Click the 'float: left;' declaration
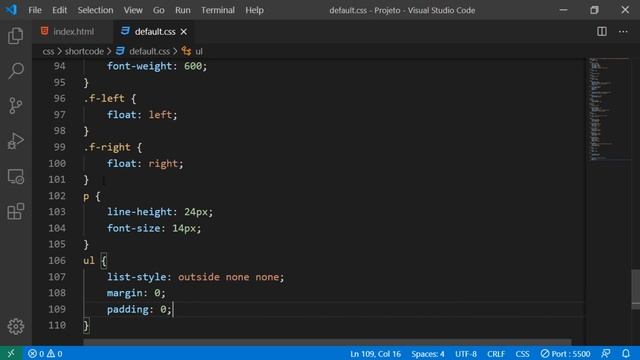640x360 pixels. click(142, 115)
